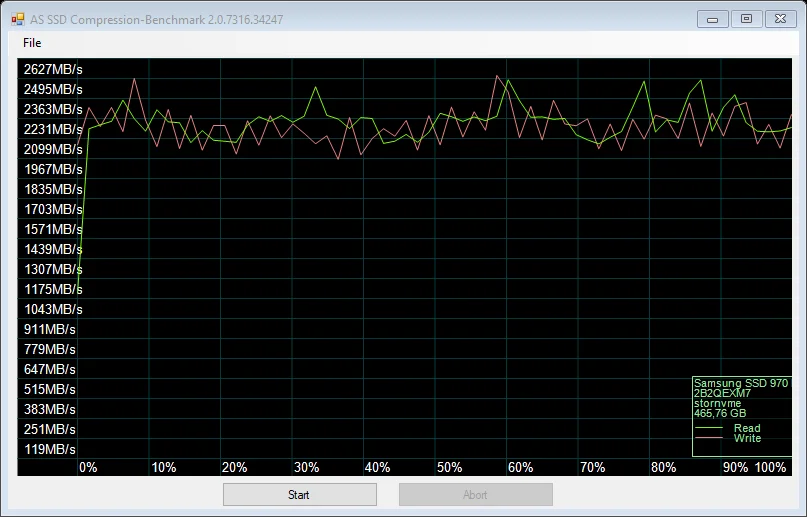807x517 pixels.
Task: Click the '779MB/s' axis label
Action: point(49,349)
